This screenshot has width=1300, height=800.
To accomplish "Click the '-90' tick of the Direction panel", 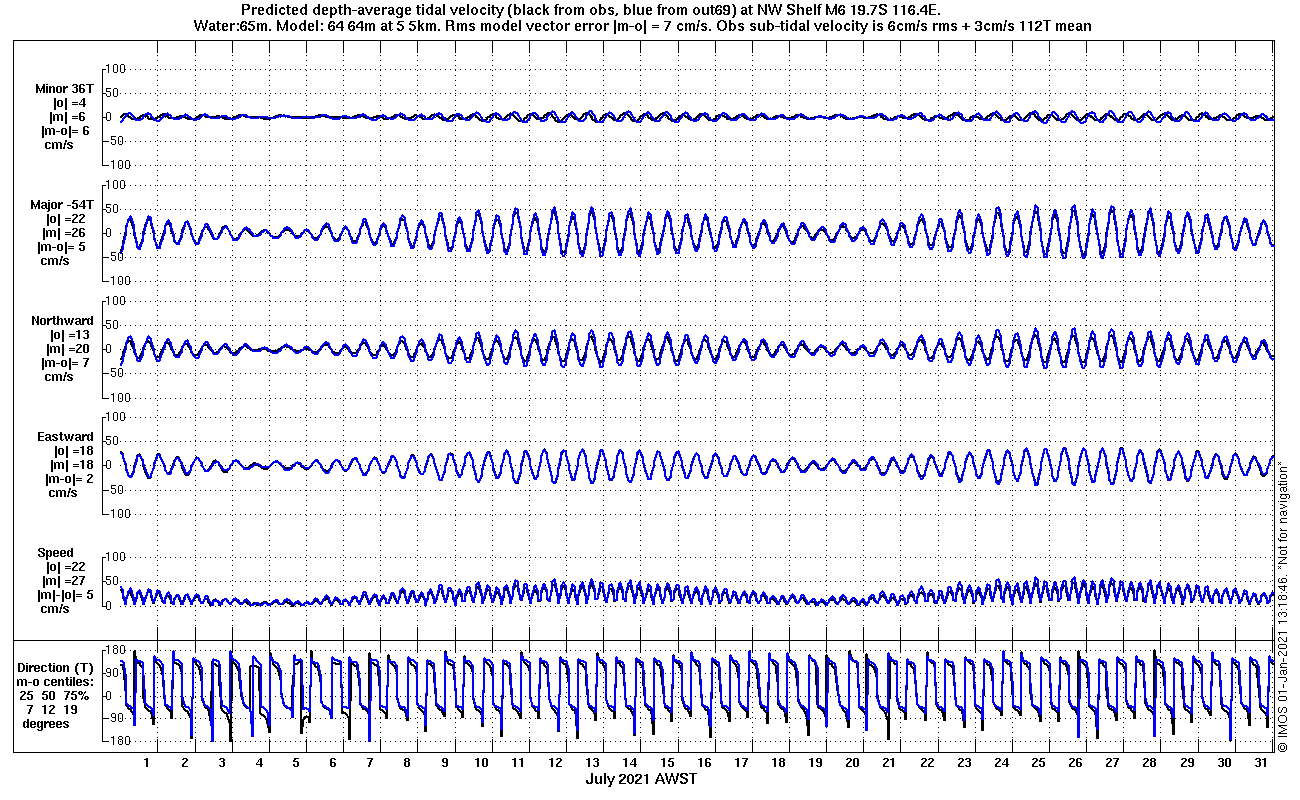I will 114,718.
